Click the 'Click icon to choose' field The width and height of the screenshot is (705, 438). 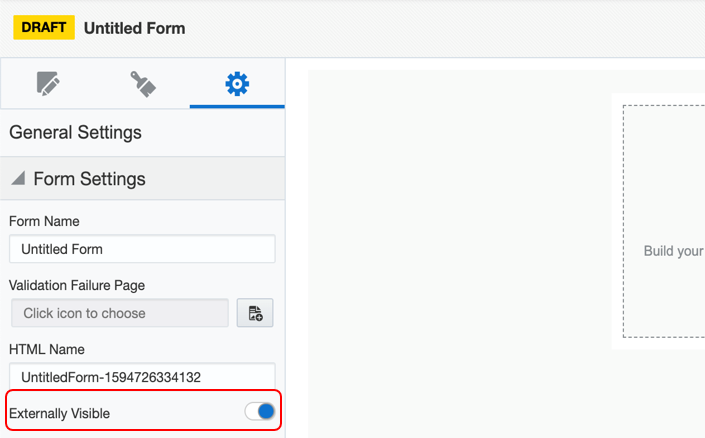[120, 313]
